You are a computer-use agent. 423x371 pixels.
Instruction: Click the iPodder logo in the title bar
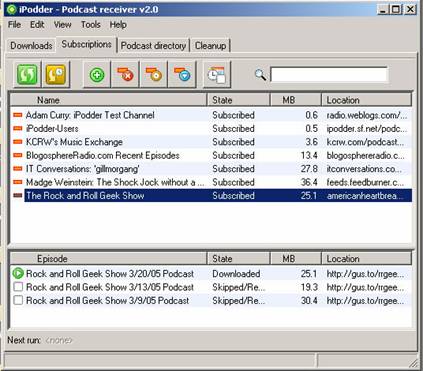(x=11, y=9)
